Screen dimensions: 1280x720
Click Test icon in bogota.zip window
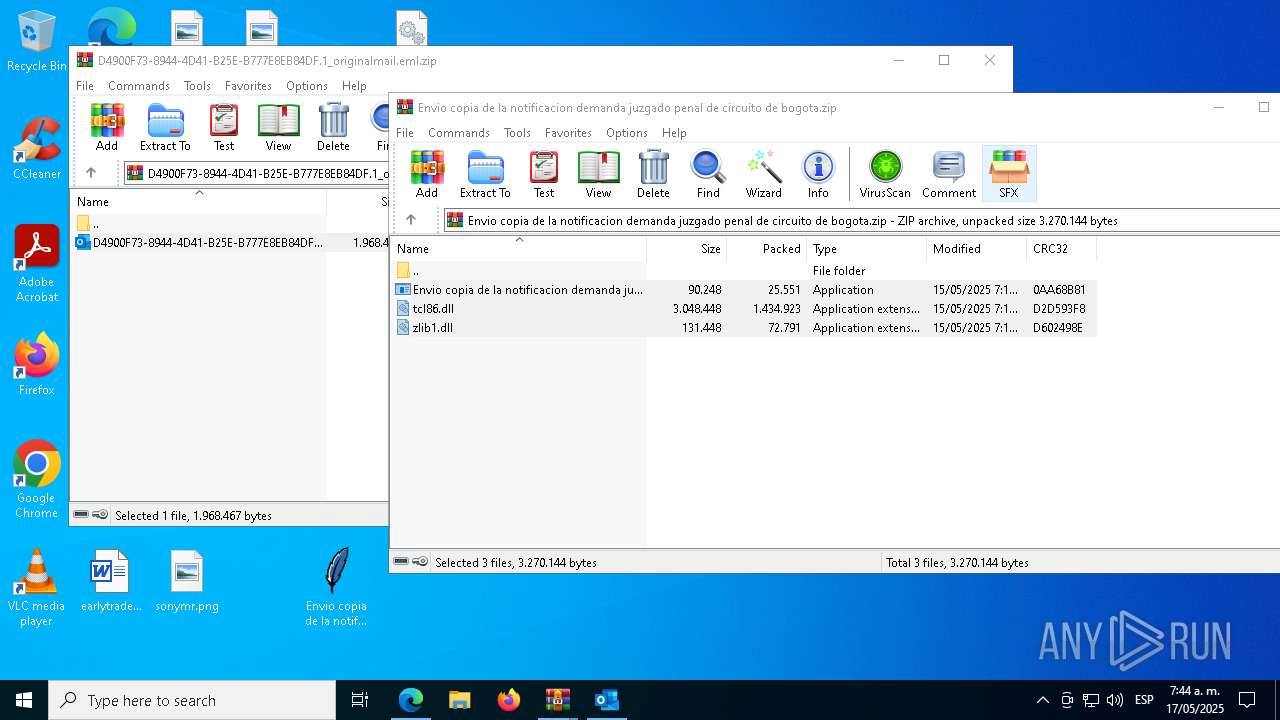543,174
